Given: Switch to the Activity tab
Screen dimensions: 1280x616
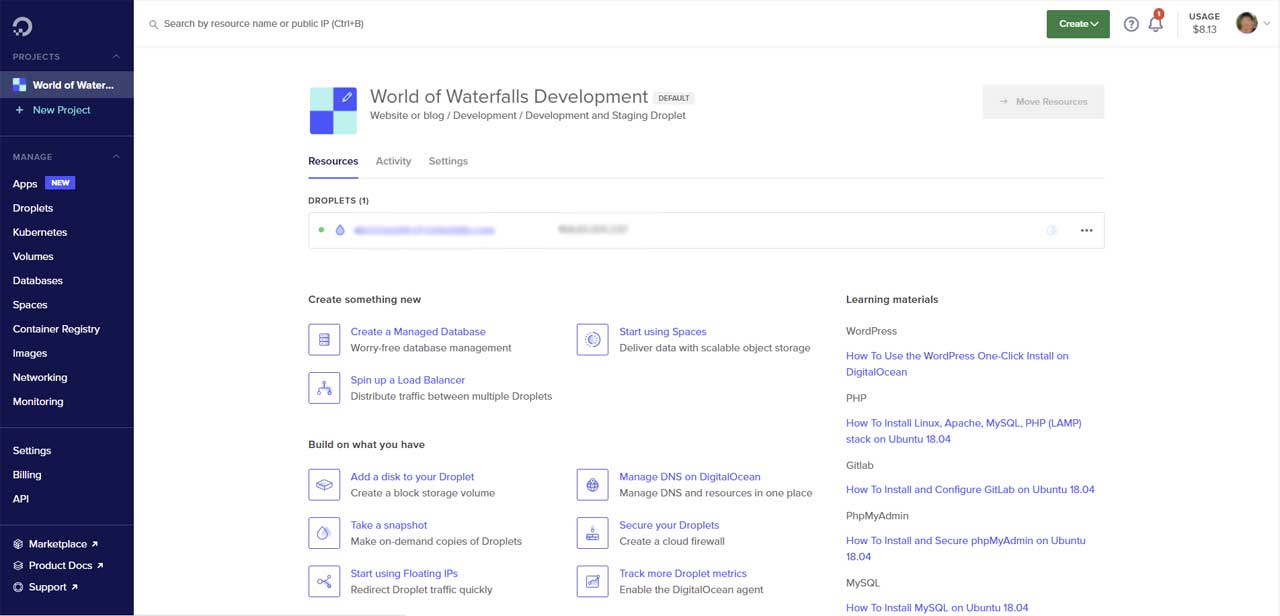Looking at the screenshot, I should 393,161.
